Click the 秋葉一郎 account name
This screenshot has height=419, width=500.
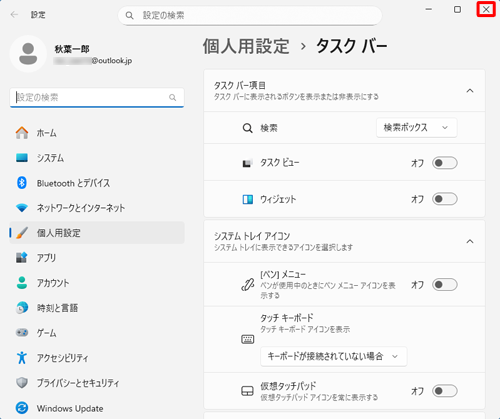(x=72, y=49)
